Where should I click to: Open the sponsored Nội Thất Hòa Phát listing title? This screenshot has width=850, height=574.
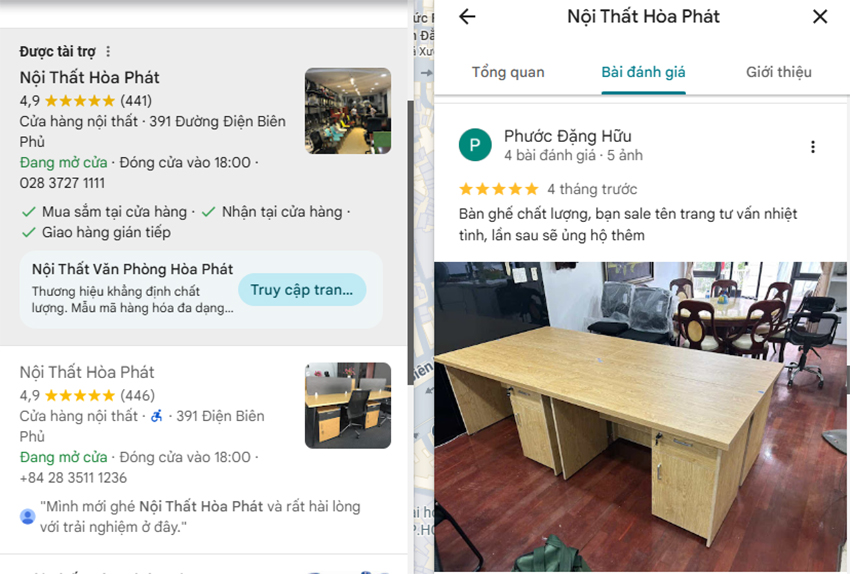[89, 78]
